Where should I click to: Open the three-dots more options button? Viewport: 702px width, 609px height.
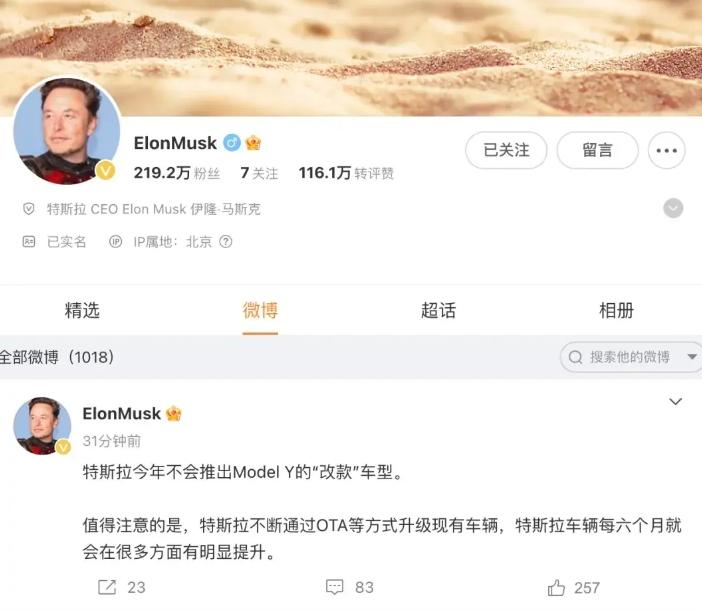coord(666,150)
